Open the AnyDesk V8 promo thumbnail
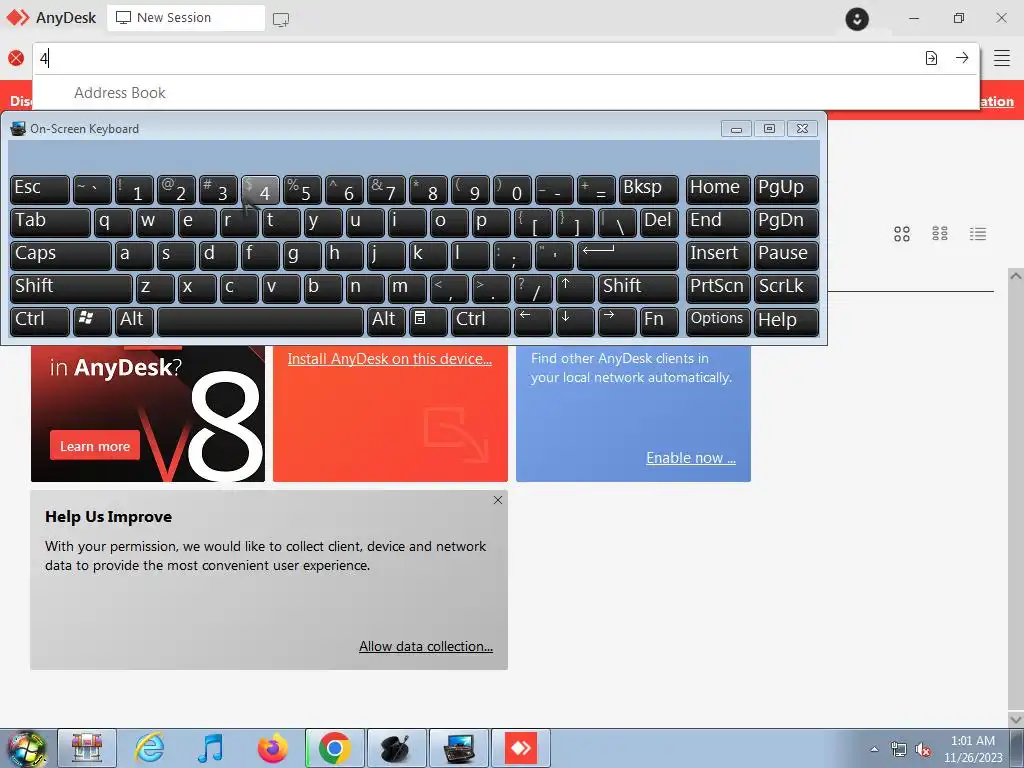Image resolution: width=1024 pixels, height=768 pixels. [148, 414]
